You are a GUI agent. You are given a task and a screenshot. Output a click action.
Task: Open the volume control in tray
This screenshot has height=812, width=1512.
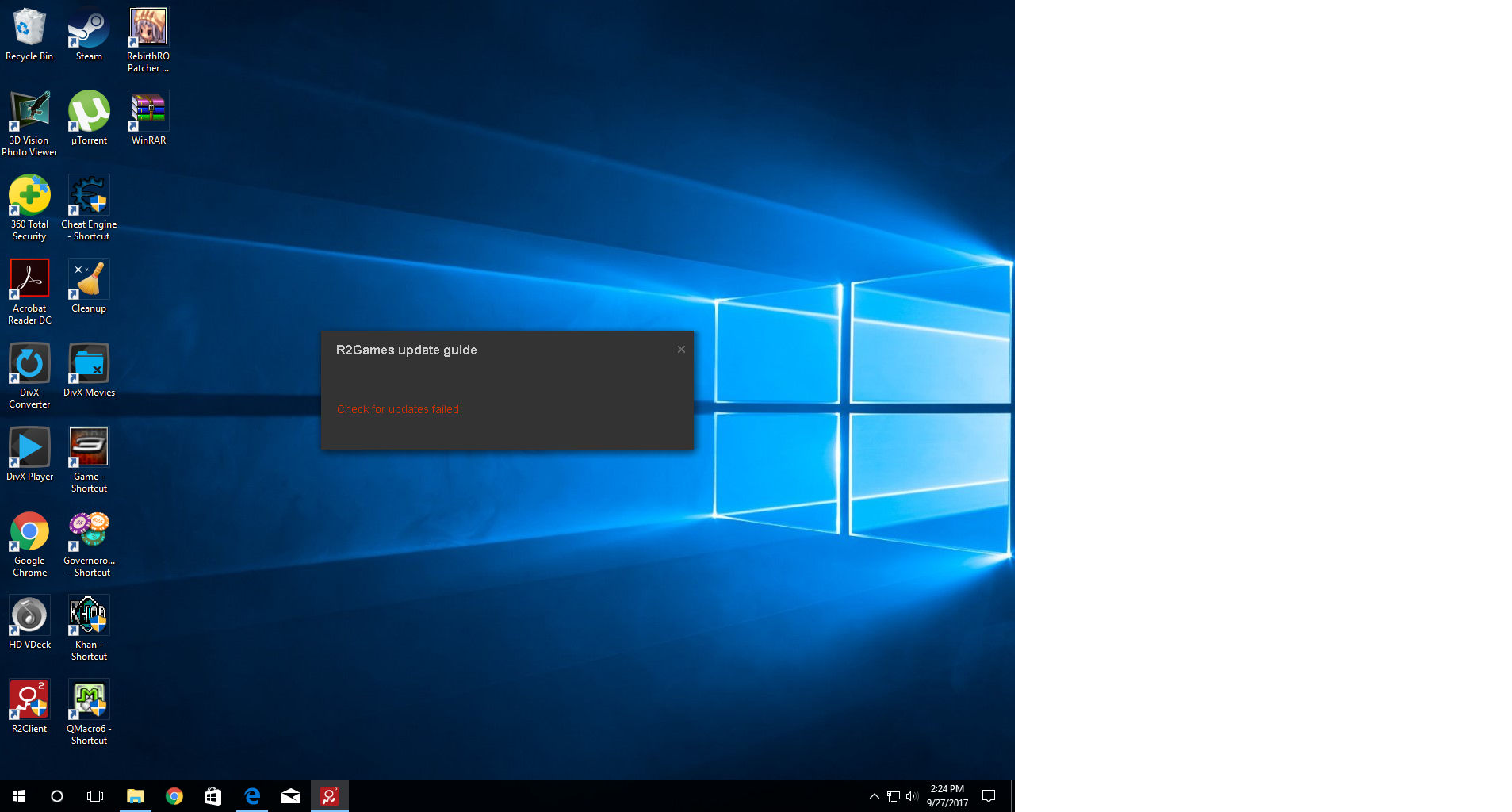pyautogui.click(x=912, y=796)
